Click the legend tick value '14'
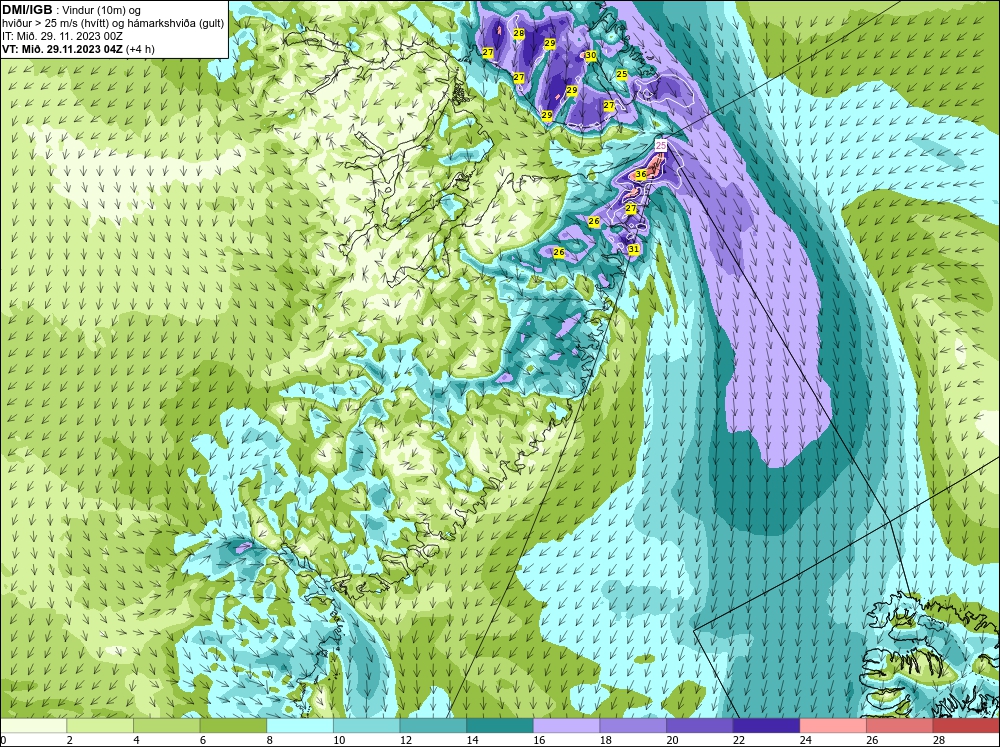Image resolution: width=1000 pixels, height=747 pixels. click(472, 740)
